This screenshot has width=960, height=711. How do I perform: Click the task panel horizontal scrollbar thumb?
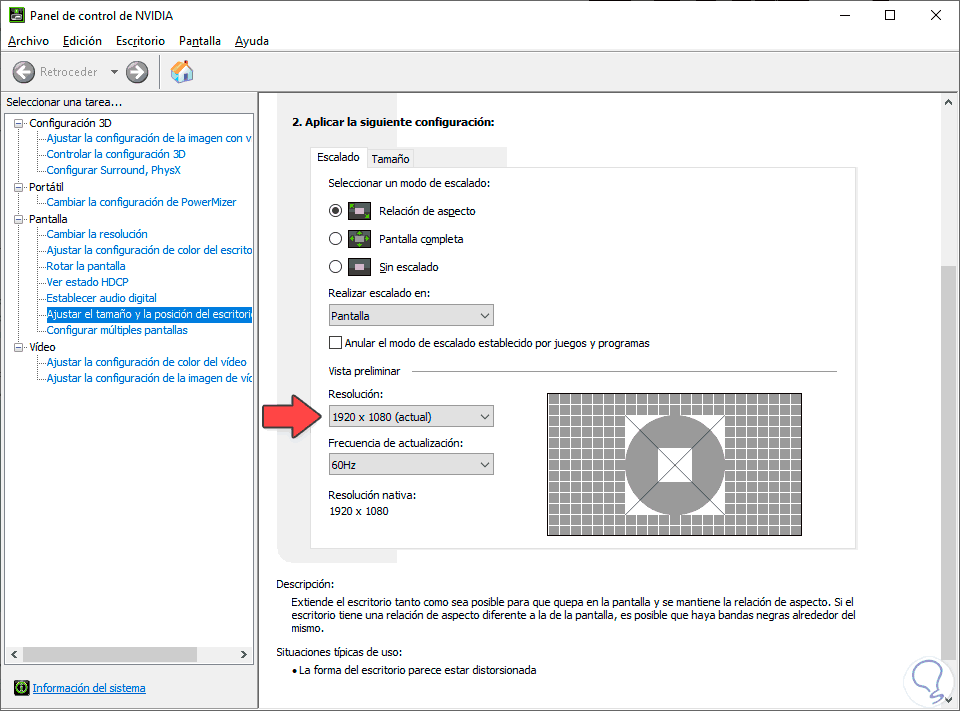pos(110,654)
